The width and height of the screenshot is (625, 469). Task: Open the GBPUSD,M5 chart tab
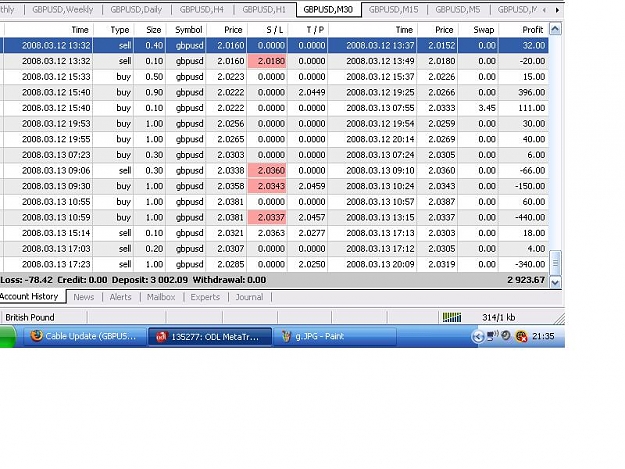tap(458, 10)
